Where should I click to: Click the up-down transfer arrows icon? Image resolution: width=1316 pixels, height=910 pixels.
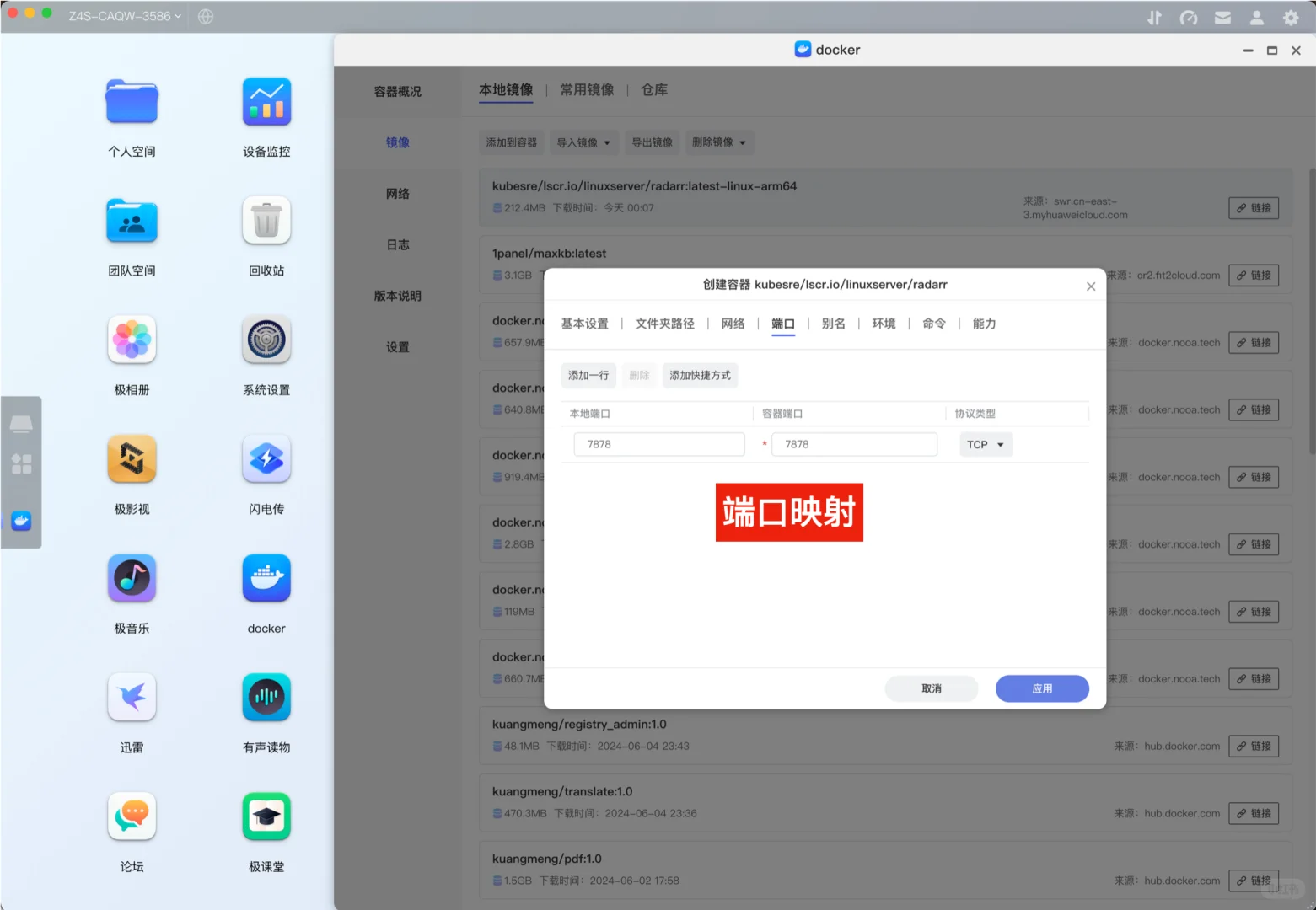tap(1154, 16)
